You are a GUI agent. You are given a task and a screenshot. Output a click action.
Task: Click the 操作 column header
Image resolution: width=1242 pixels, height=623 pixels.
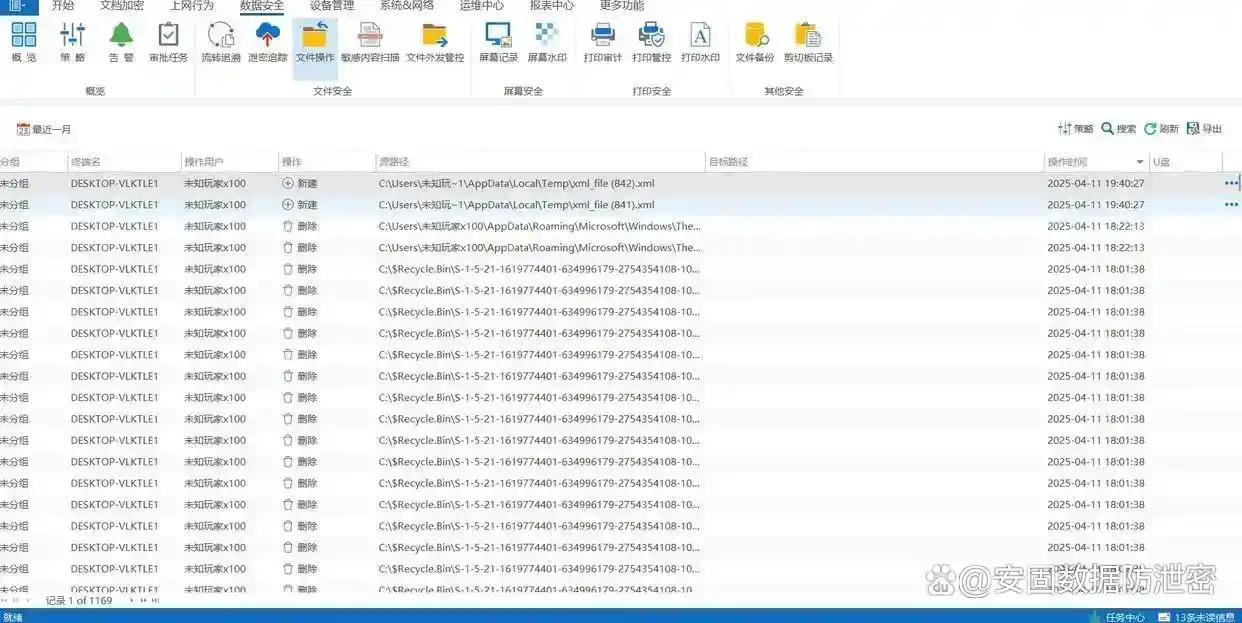coord(326,162)
